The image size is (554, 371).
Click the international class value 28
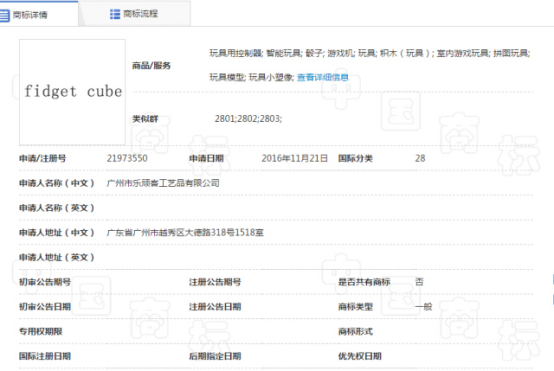point(420,158)
